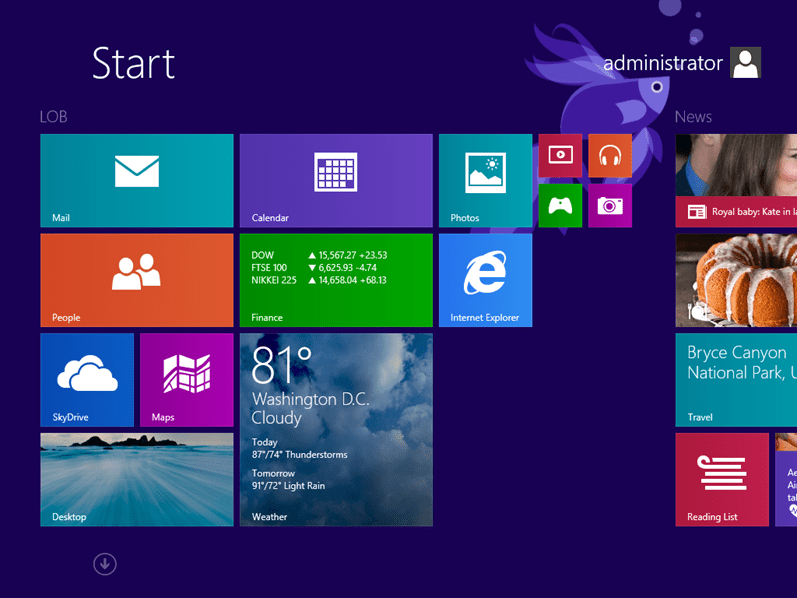Open the Maps tile
Viewport: 797px width, 598px height.
pyautogui.click(x=186, y=380)
